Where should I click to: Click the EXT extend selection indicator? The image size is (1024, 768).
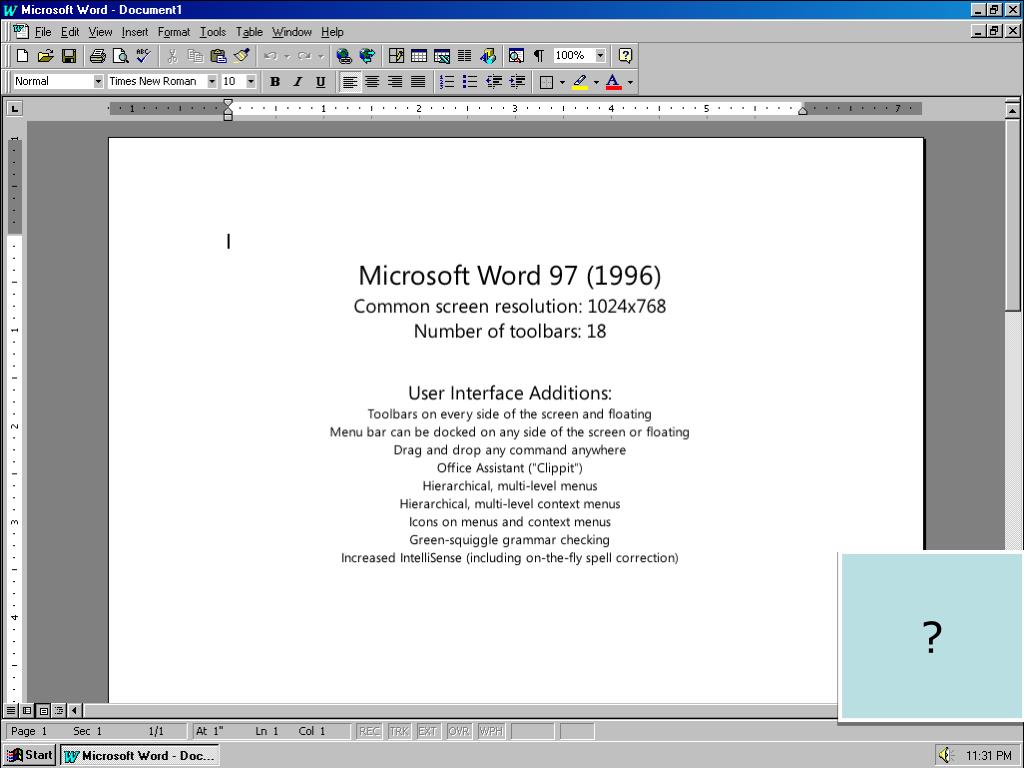(428, 731)
